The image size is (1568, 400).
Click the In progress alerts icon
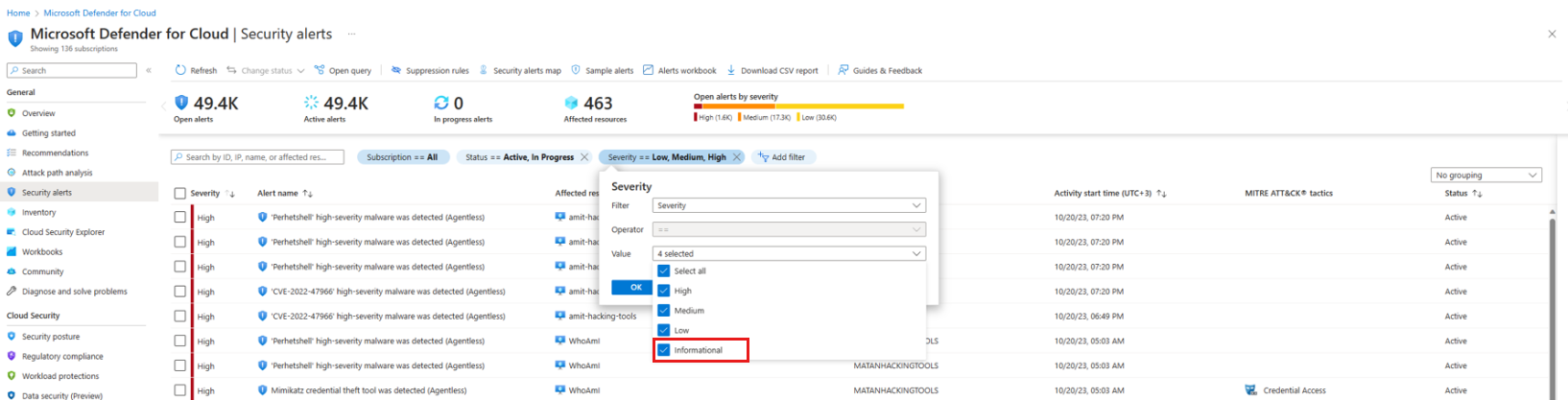coord(441,103)
